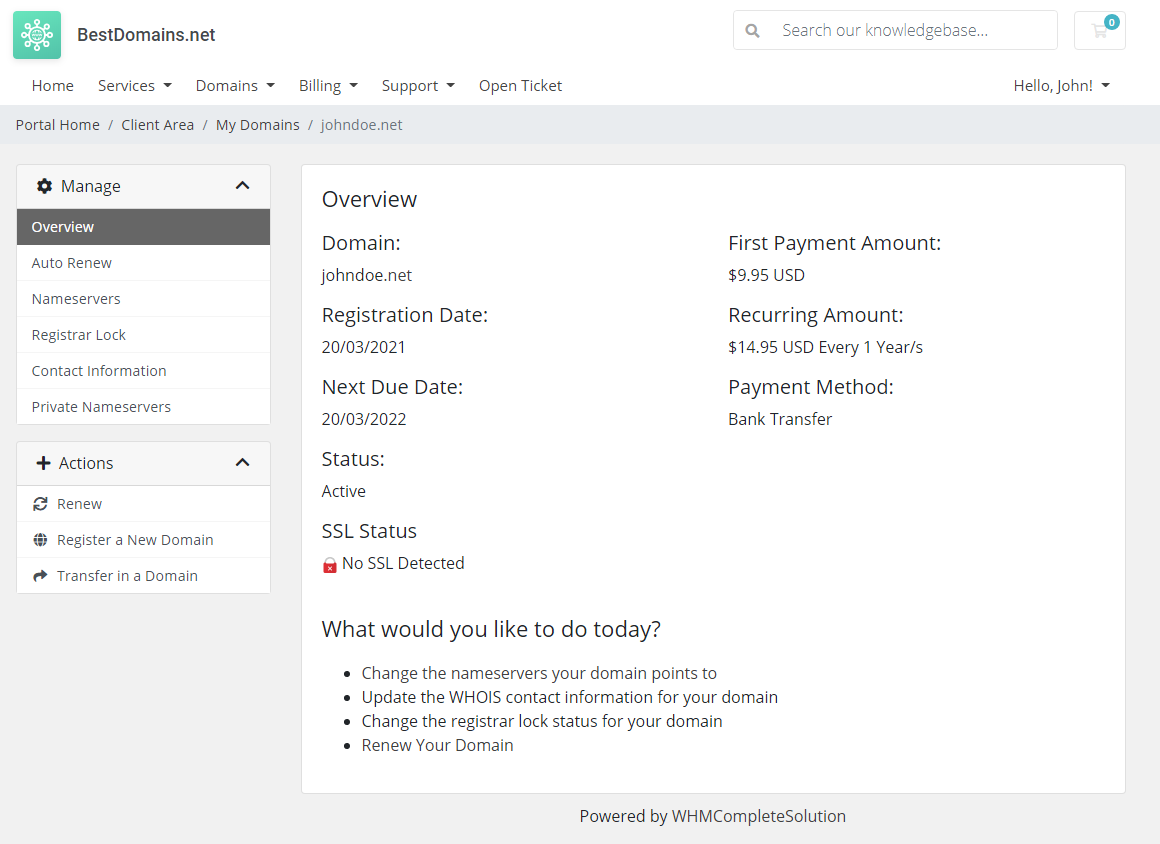Image resolution: width=1160 pixels, height=844 pixels.
Task: Collapse the Manage panel chevron
Action: point(242,186)
